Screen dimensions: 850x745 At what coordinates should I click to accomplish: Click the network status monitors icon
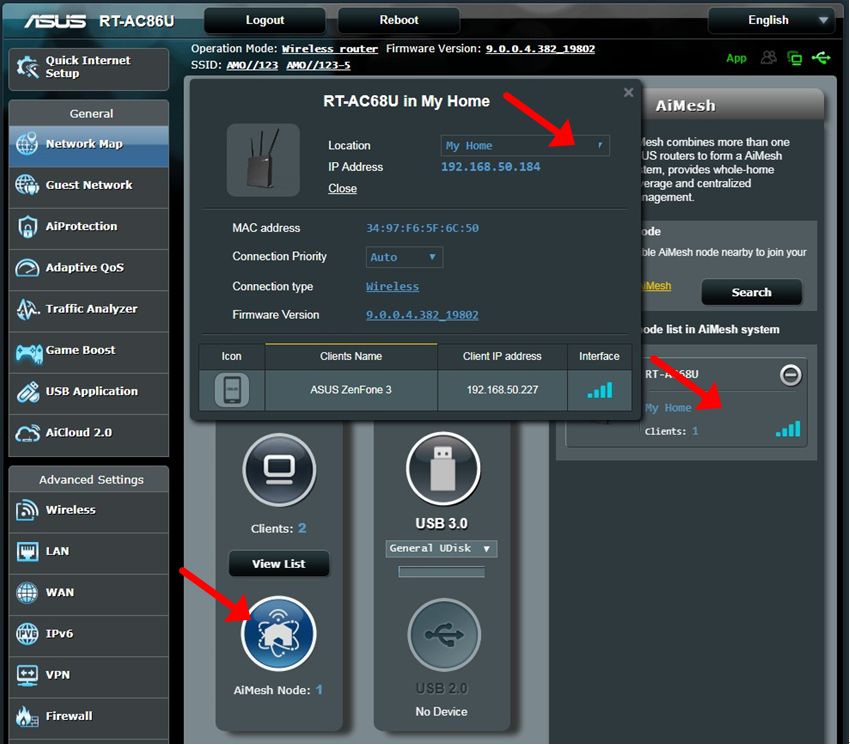[795, 58]
